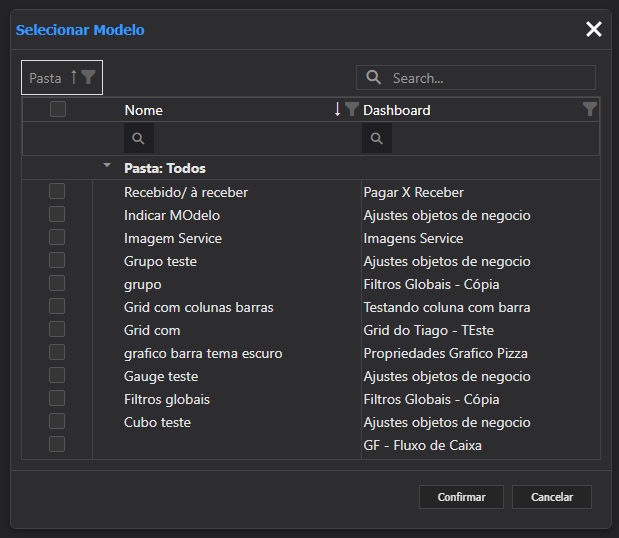Select the Cubo teste row checkbox
Image resolution: width=619 pixels, height=538 pixels.
[57, 421]
